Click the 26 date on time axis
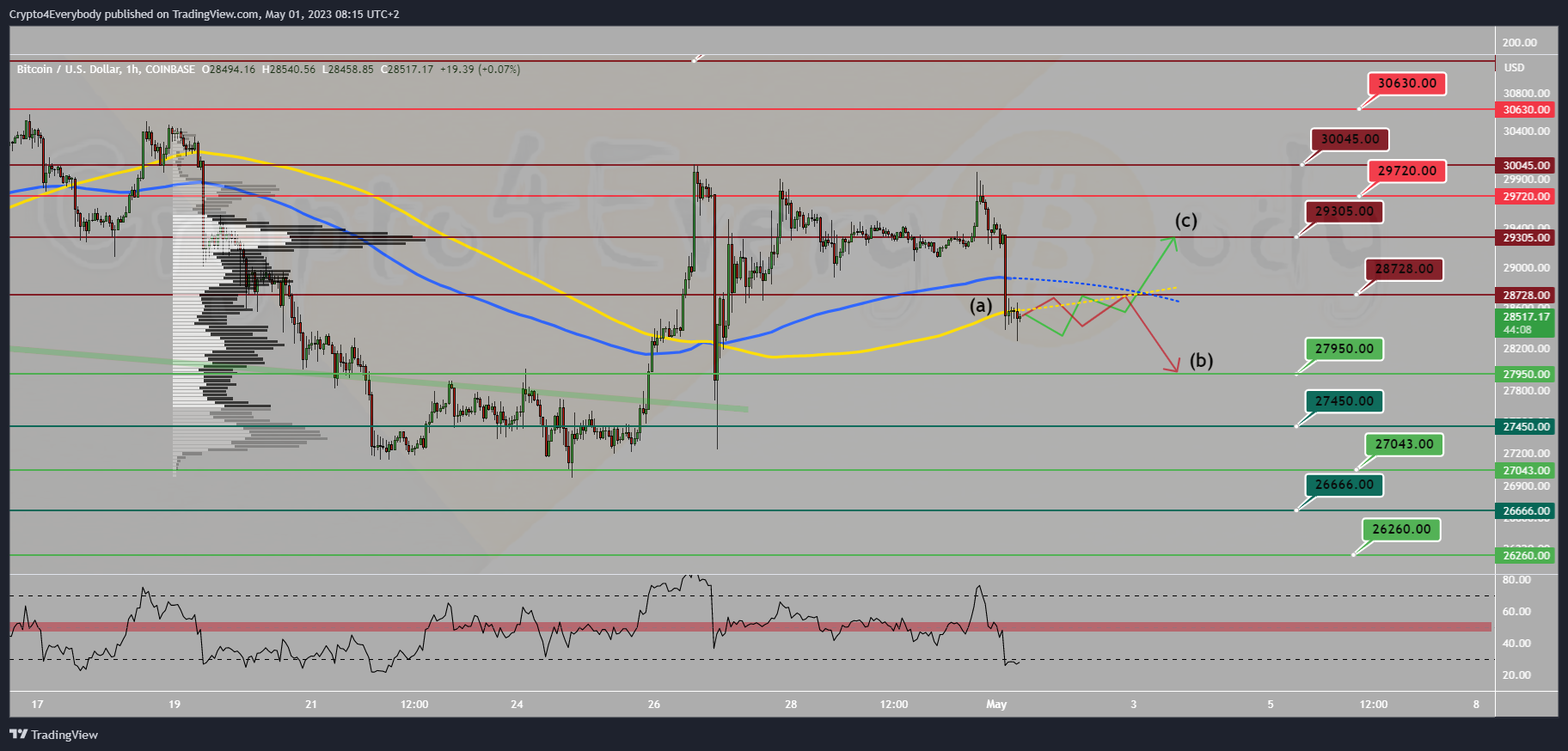The height and width of the screenshot is (751, 1568). [654, 705]
